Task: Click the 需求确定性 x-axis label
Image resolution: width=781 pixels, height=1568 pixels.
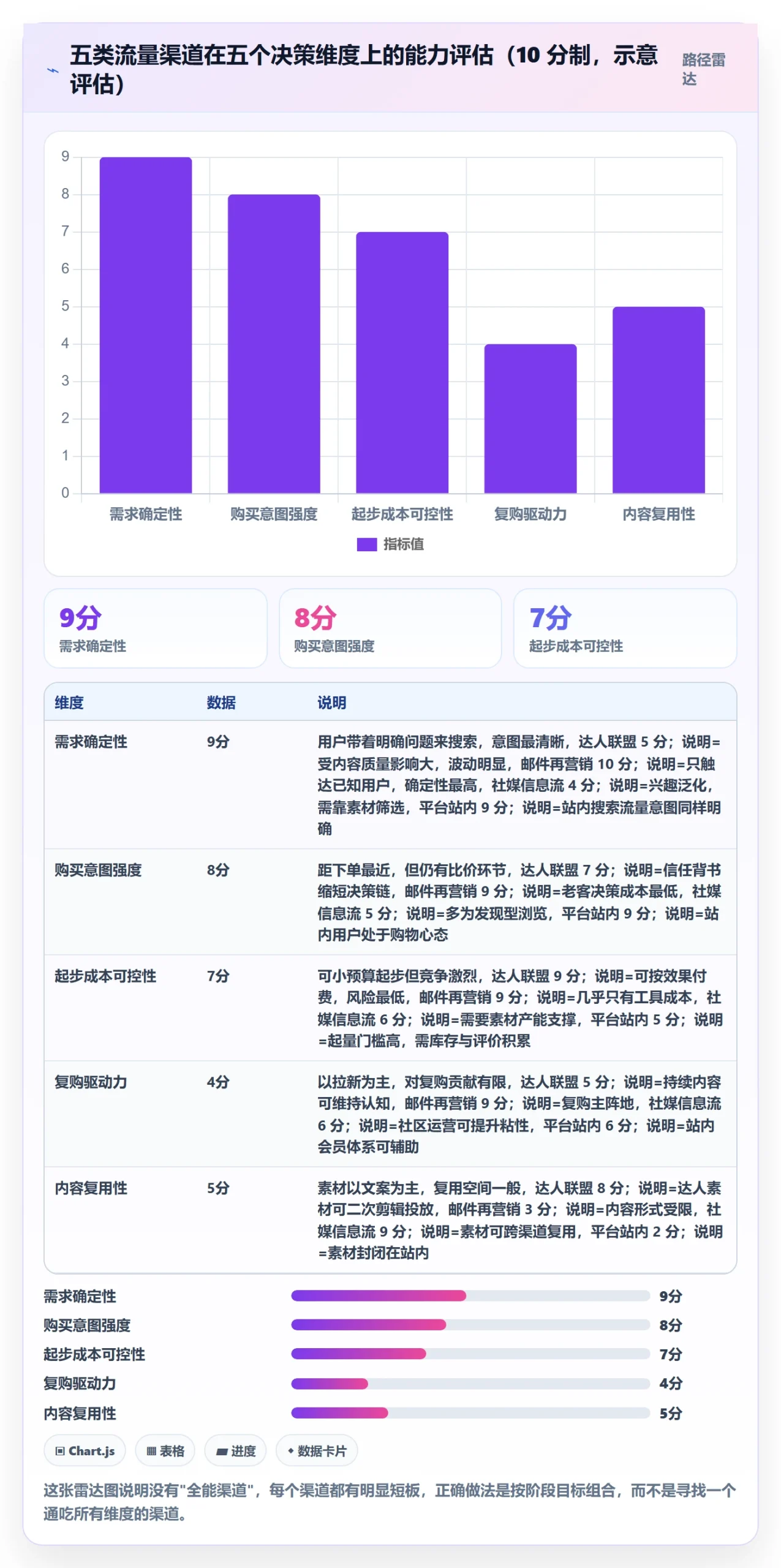Action: pyautogui.click(x=146, y=514)
